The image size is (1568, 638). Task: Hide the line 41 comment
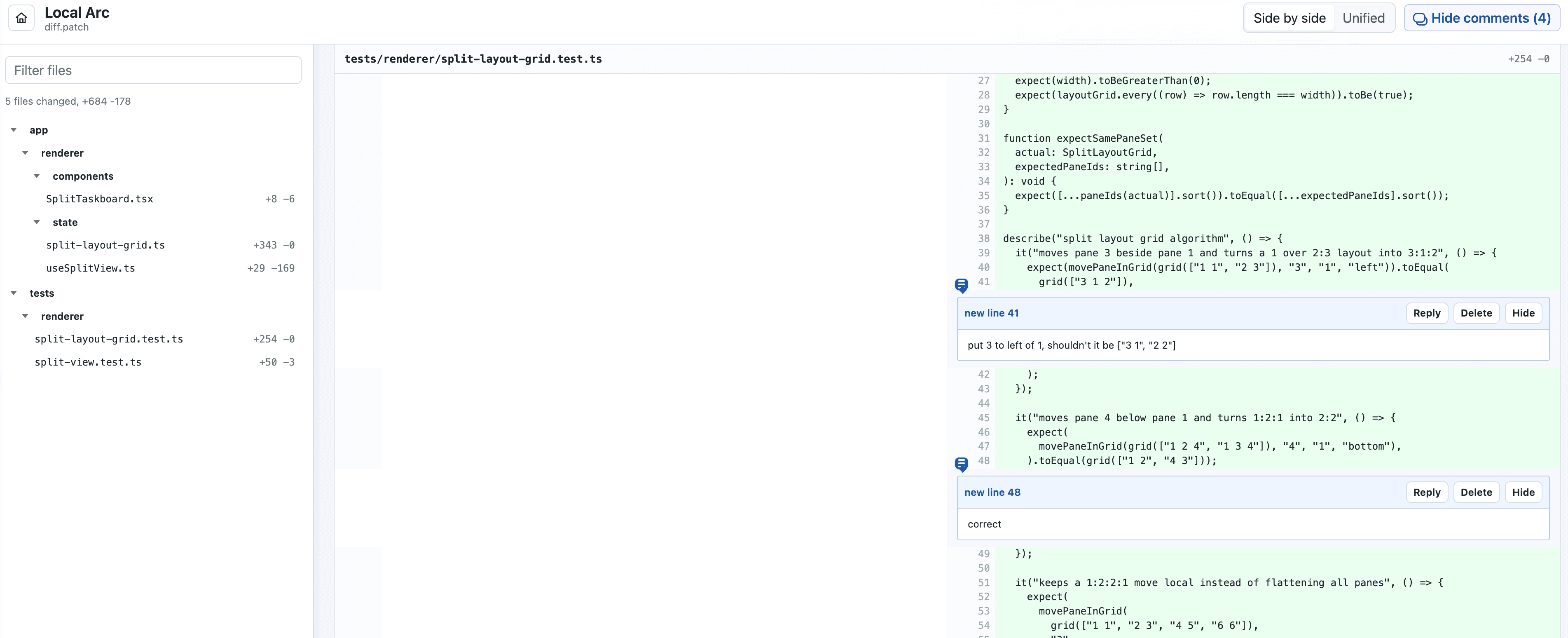tap(1523, 313)
